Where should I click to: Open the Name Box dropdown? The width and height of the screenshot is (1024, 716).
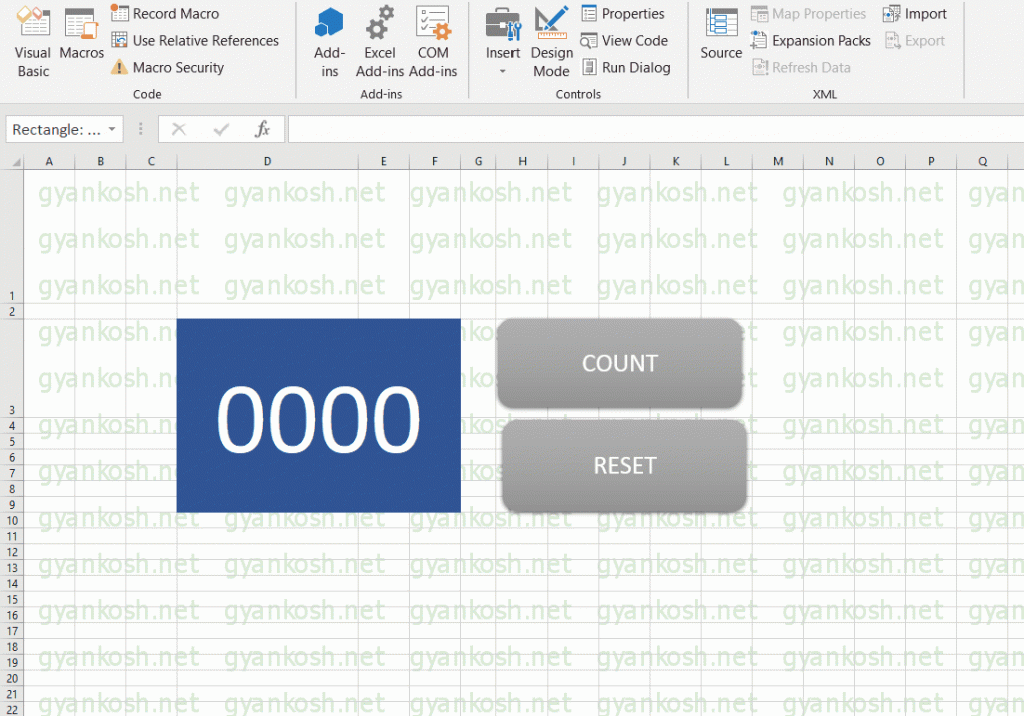click(x=111, y=129)
